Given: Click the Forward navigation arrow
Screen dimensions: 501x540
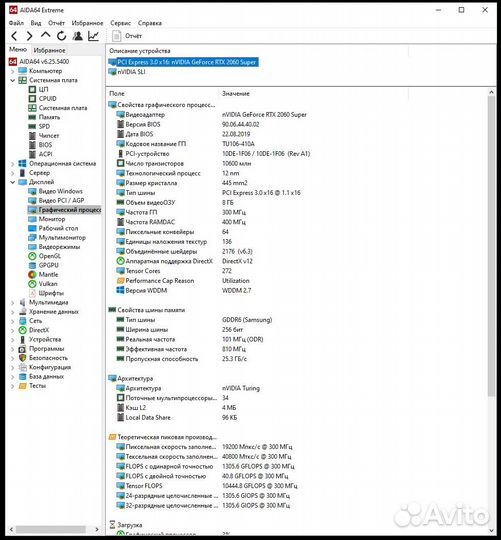Looking at the screenshot, I should tap(30, 36).
